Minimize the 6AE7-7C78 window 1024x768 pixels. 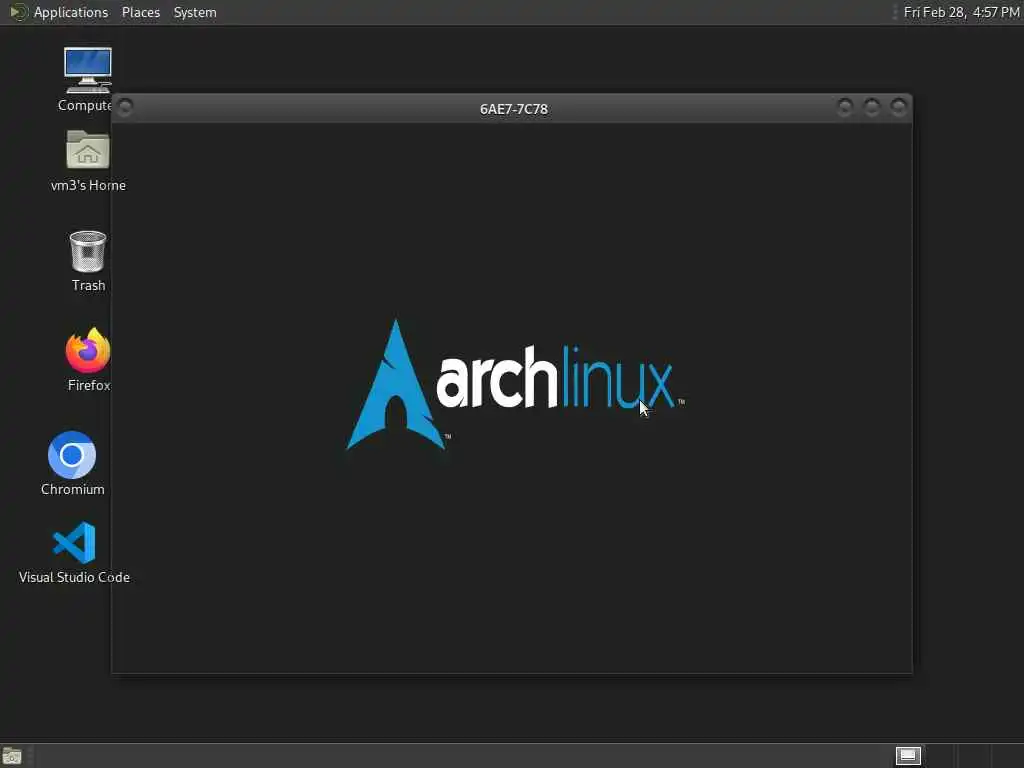tap(845, 106)
